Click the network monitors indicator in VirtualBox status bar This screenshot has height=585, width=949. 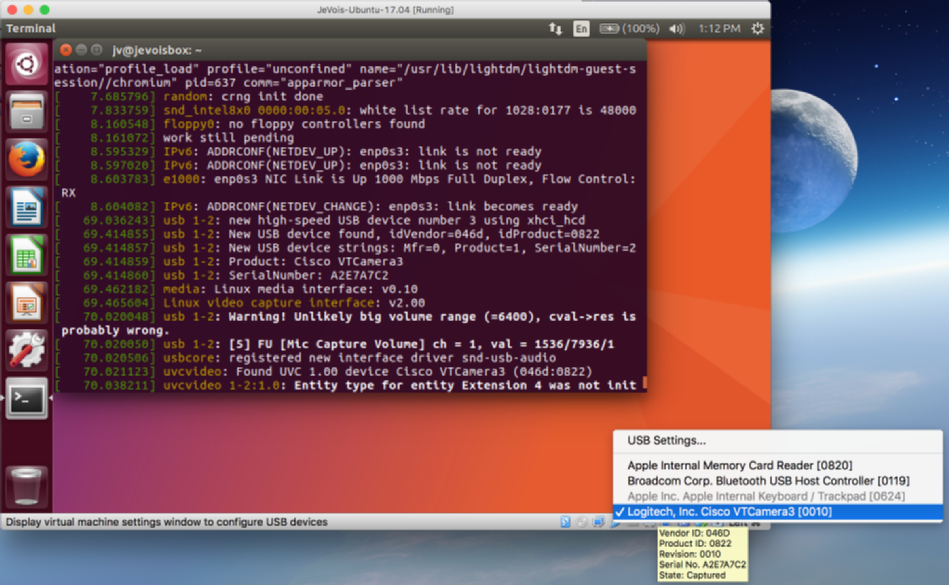[x=599, y=522]
